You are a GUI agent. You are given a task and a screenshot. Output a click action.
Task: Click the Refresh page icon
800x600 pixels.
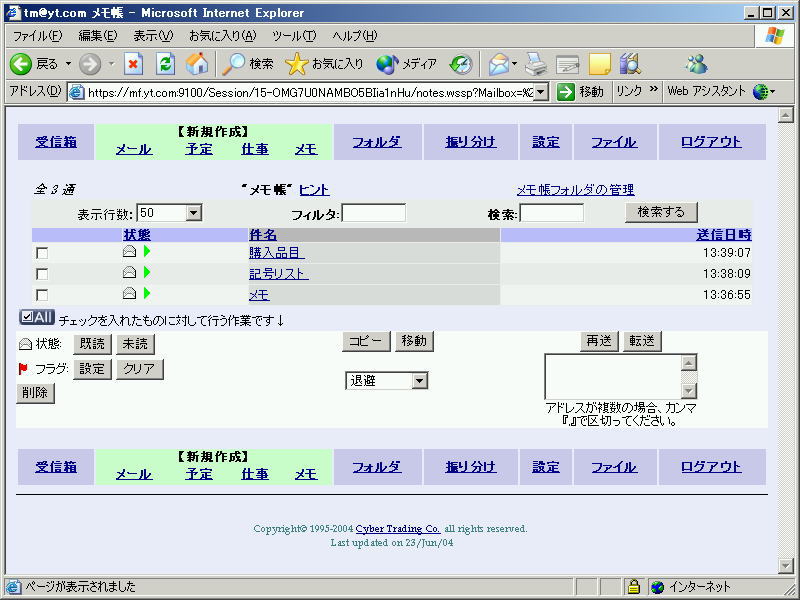click(x=166, y=64)
